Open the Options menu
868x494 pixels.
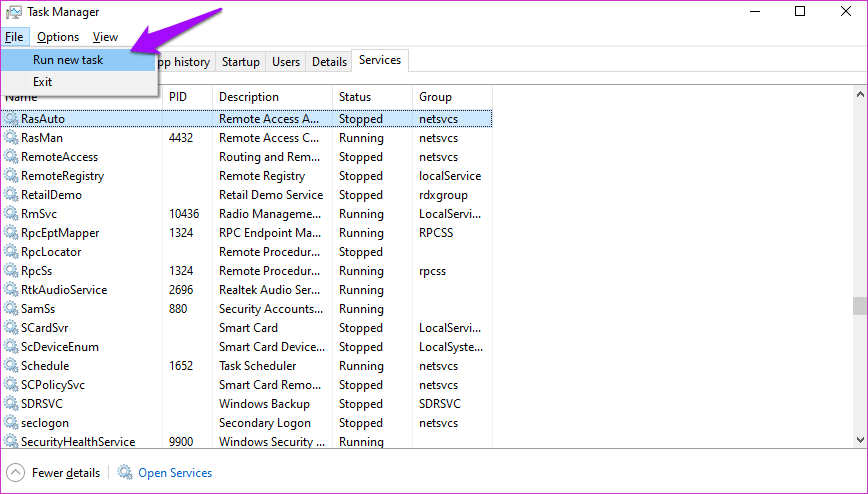point(58,37)
